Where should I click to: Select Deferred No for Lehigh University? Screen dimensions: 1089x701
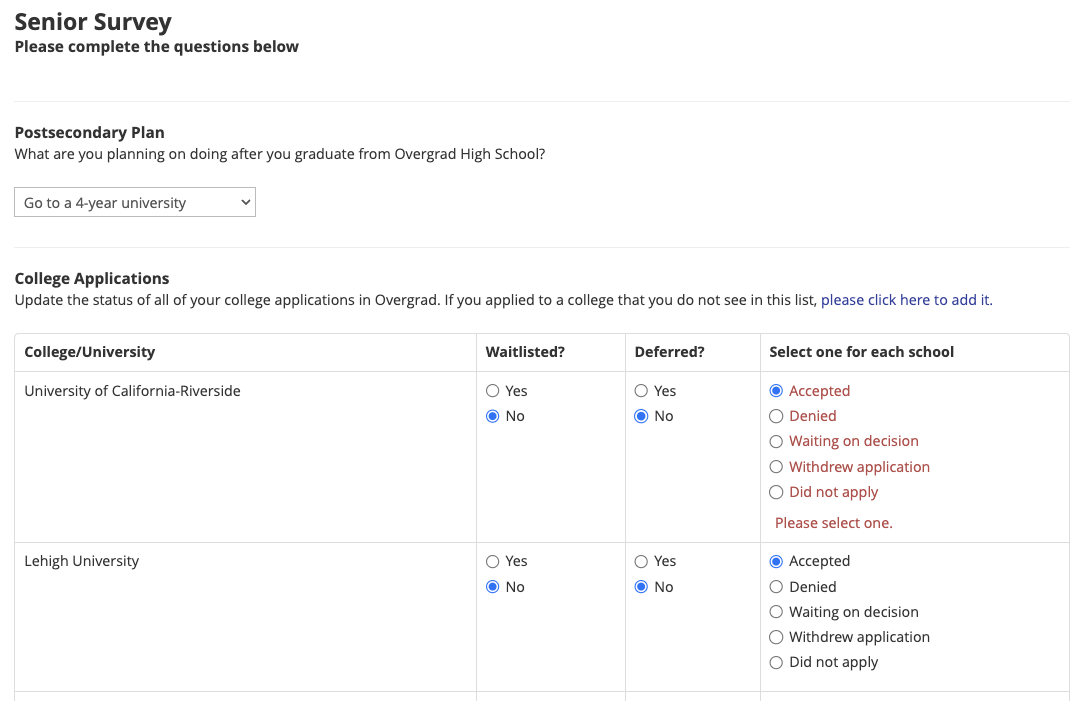pyautogui.click(x=642, y=587)
